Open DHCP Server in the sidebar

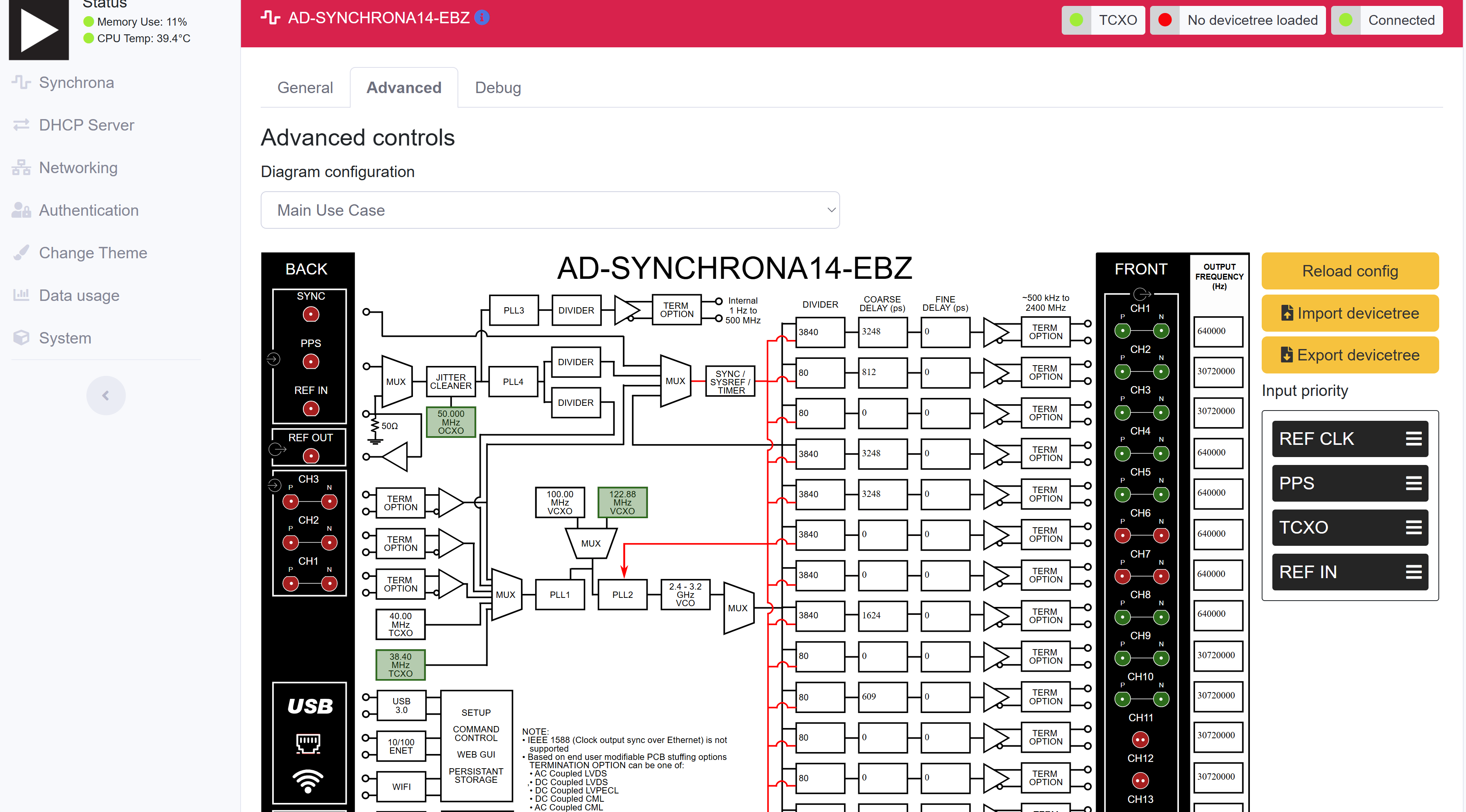[x=86, y=125]
